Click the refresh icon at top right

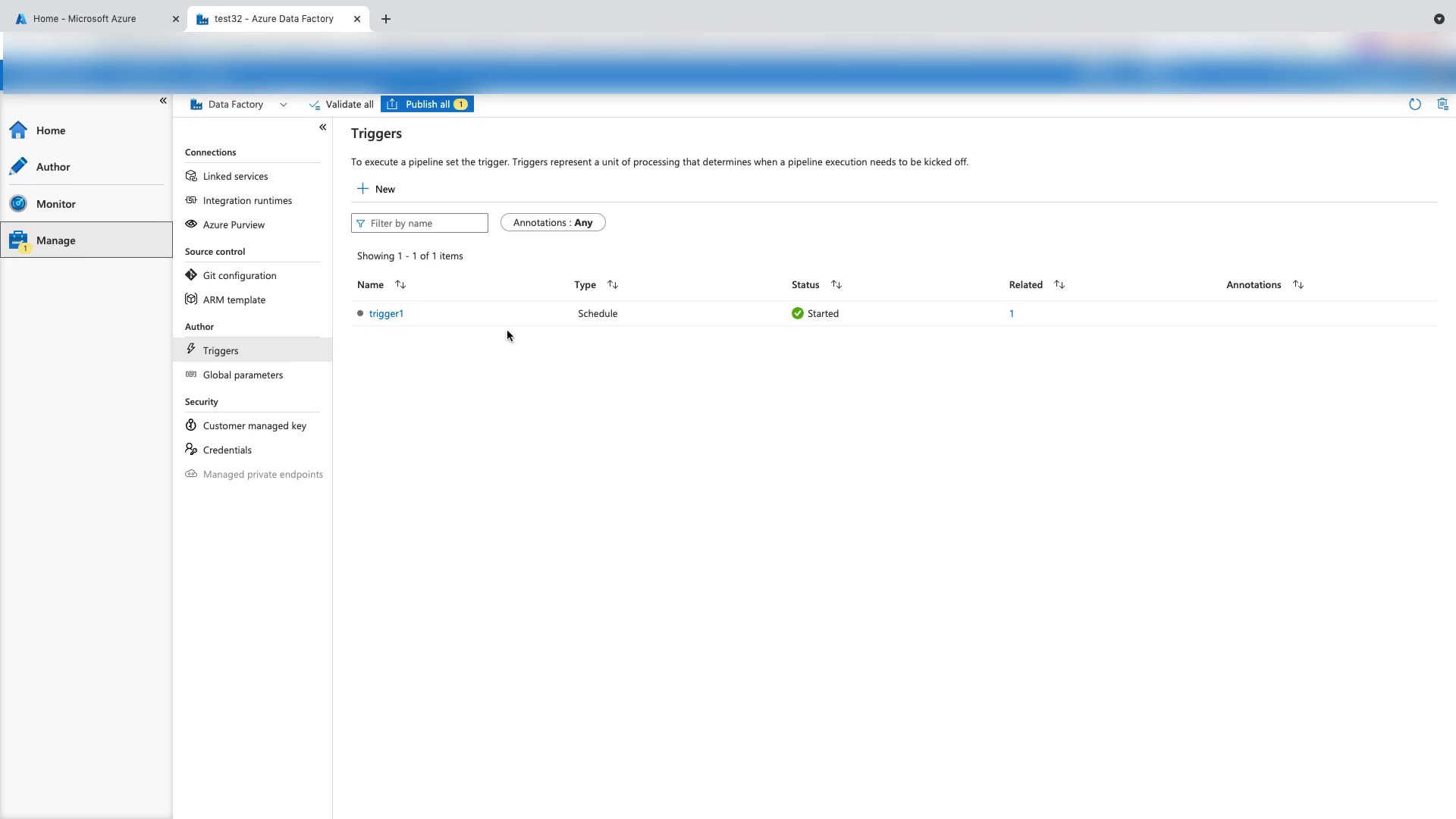pyautogui.click(x=1414, y=105)
